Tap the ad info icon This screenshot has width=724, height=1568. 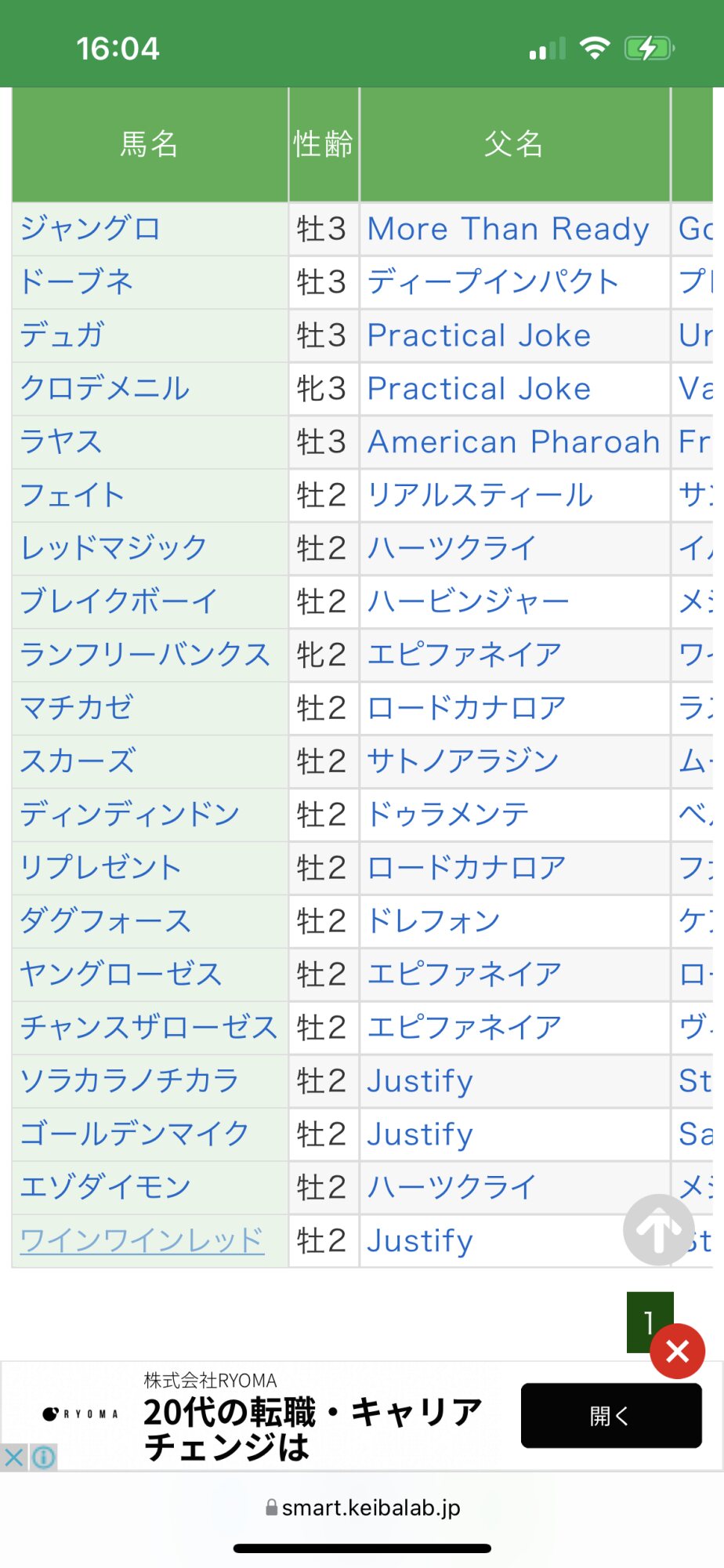(44, 1457)
